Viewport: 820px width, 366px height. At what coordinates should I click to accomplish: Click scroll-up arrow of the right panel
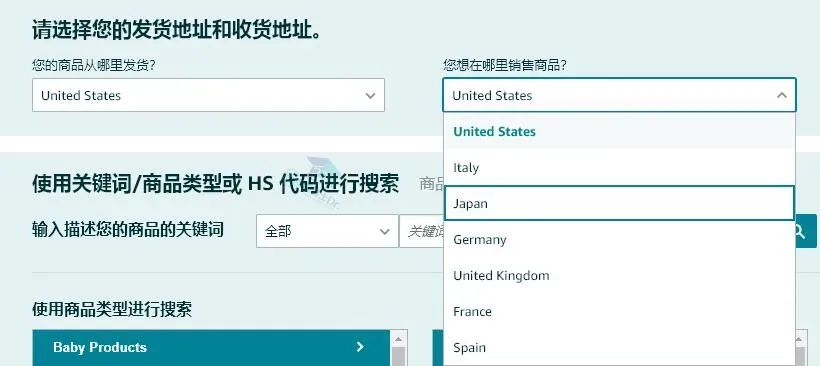tap(800, 339)
